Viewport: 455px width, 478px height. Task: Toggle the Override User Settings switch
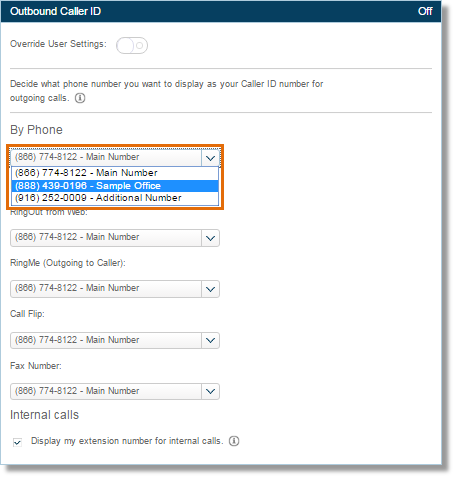tap(132, 45)
